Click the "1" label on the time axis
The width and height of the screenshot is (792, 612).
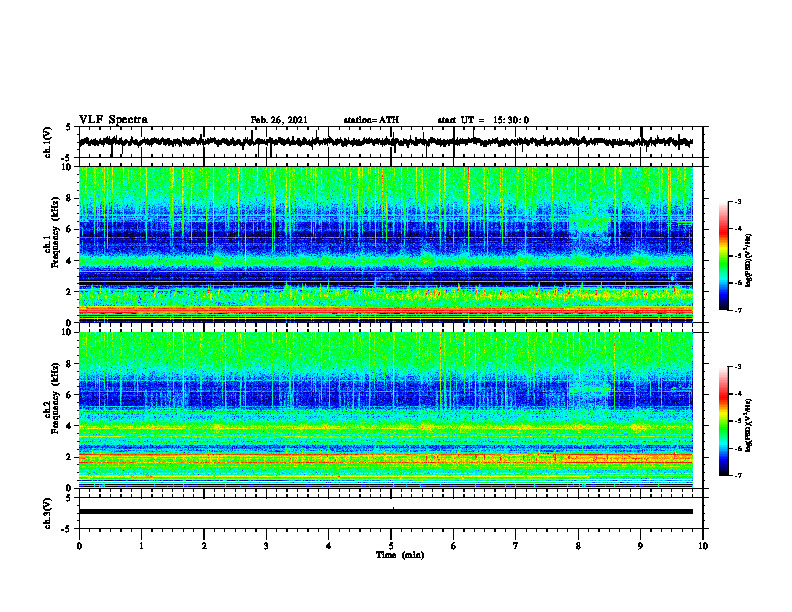click(141, 546)
